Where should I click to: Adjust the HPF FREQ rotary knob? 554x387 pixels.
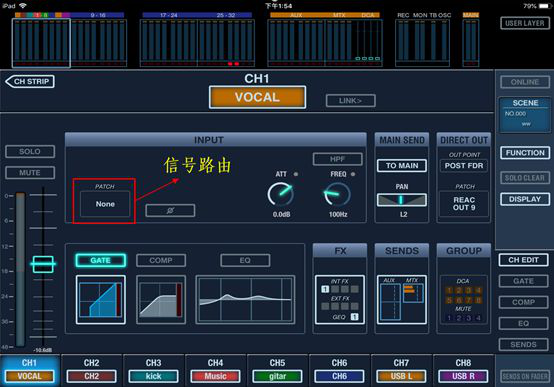tap(337, 195)
